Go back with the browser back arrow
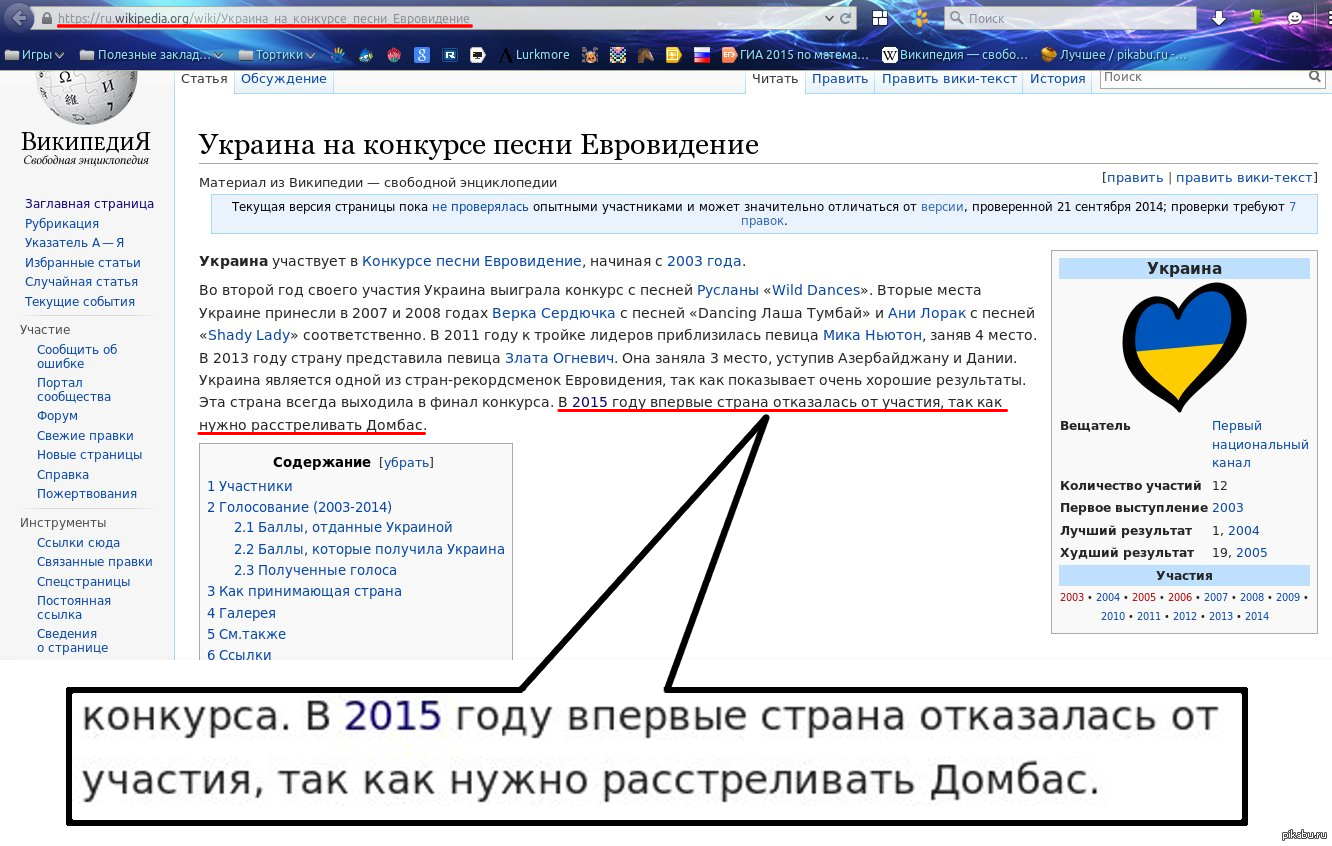Screen dimensions: 1332x846 [x=17, y=18]
